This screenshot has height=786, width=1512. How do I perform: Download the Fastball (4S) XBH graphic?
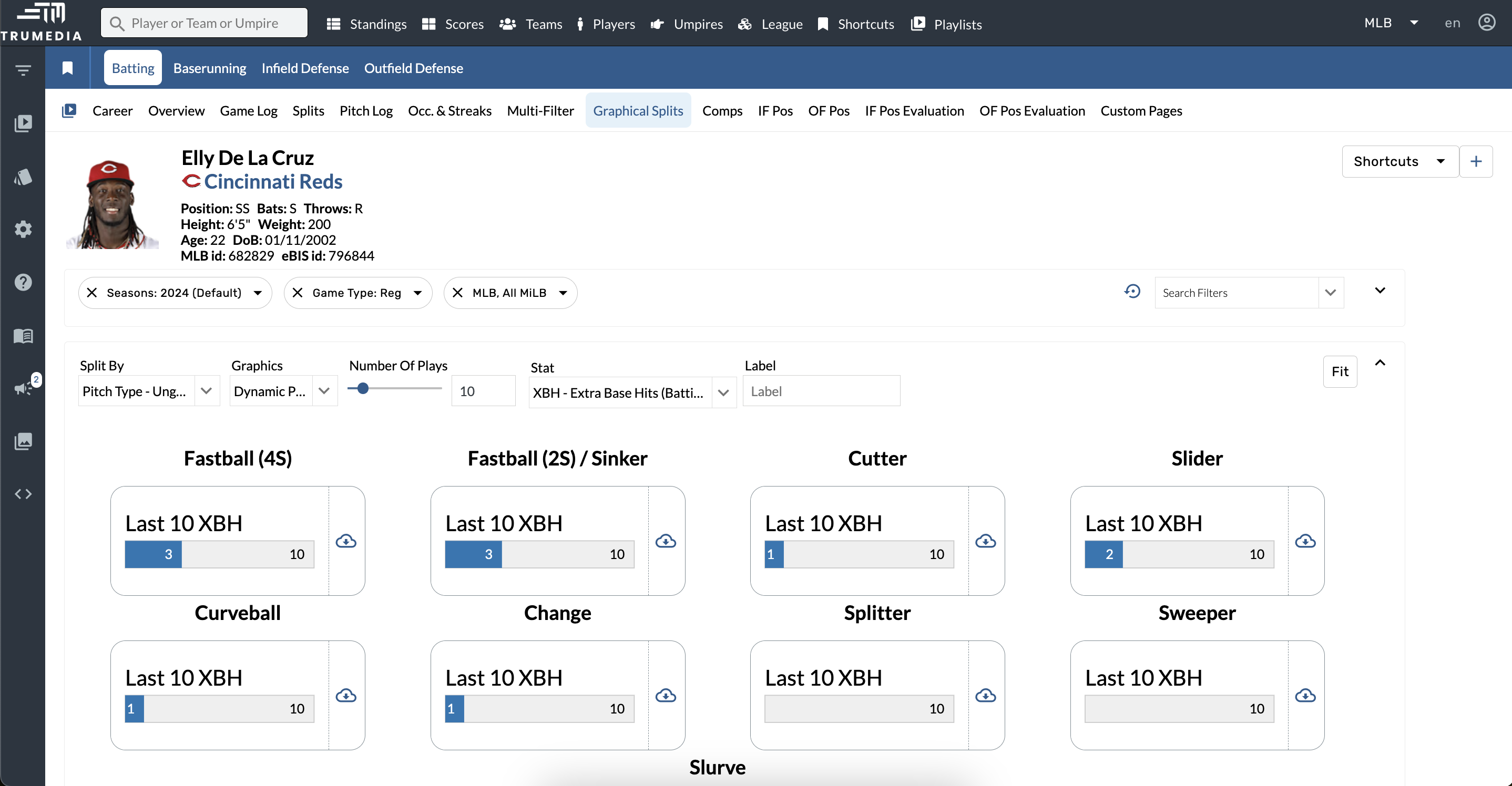[346, 541]
